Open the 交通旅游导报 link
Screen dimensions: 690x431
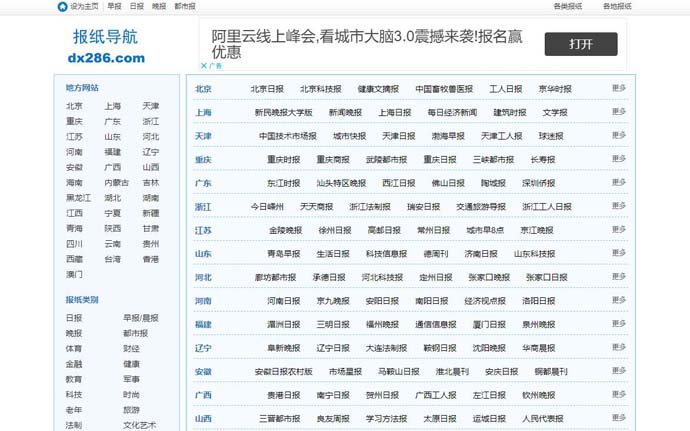point(481,207)
